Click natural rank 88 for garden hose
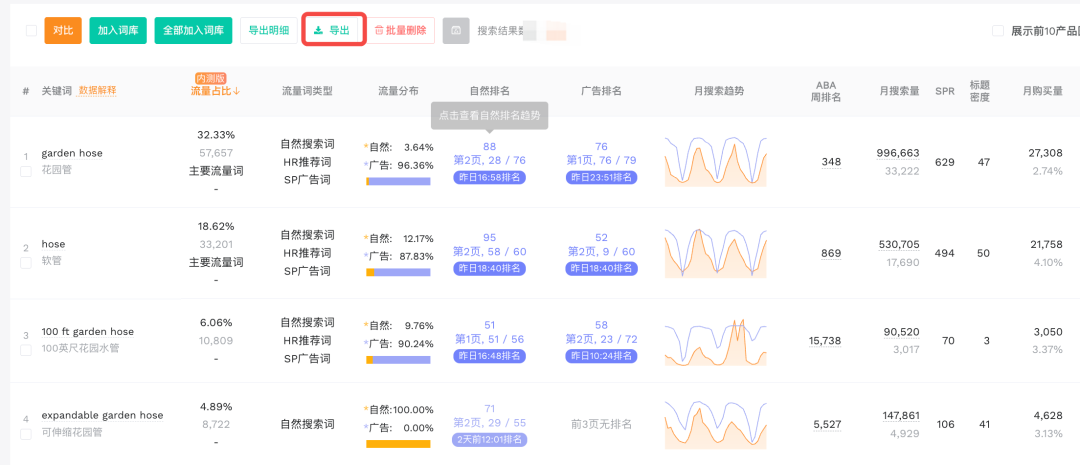 [490, 146]
